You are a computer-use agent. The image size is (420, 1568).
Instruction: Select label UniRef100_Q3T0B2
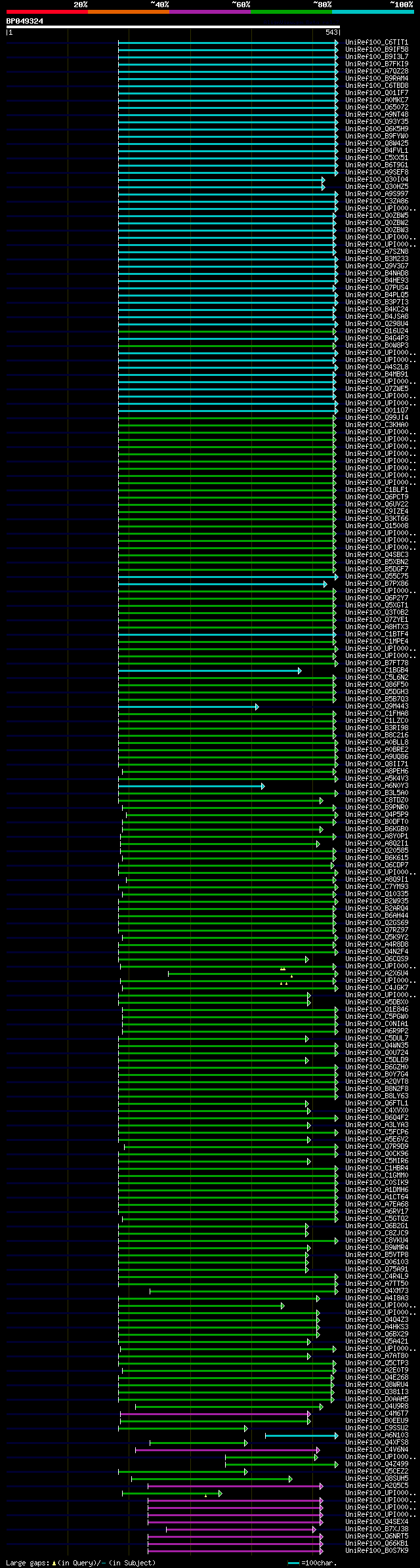coord(377,612)
